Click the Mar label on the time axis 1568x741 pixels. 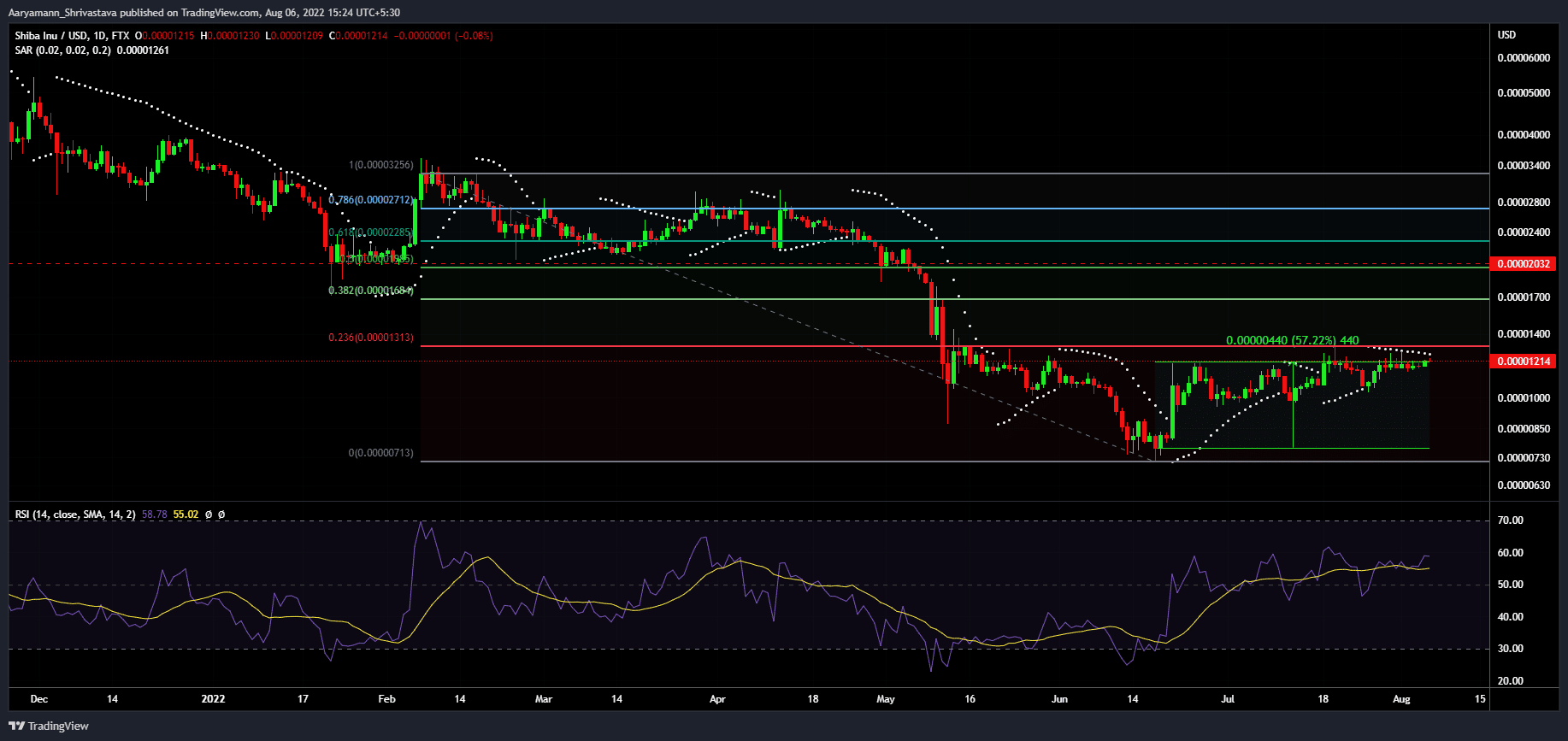(x=544, y=699)
